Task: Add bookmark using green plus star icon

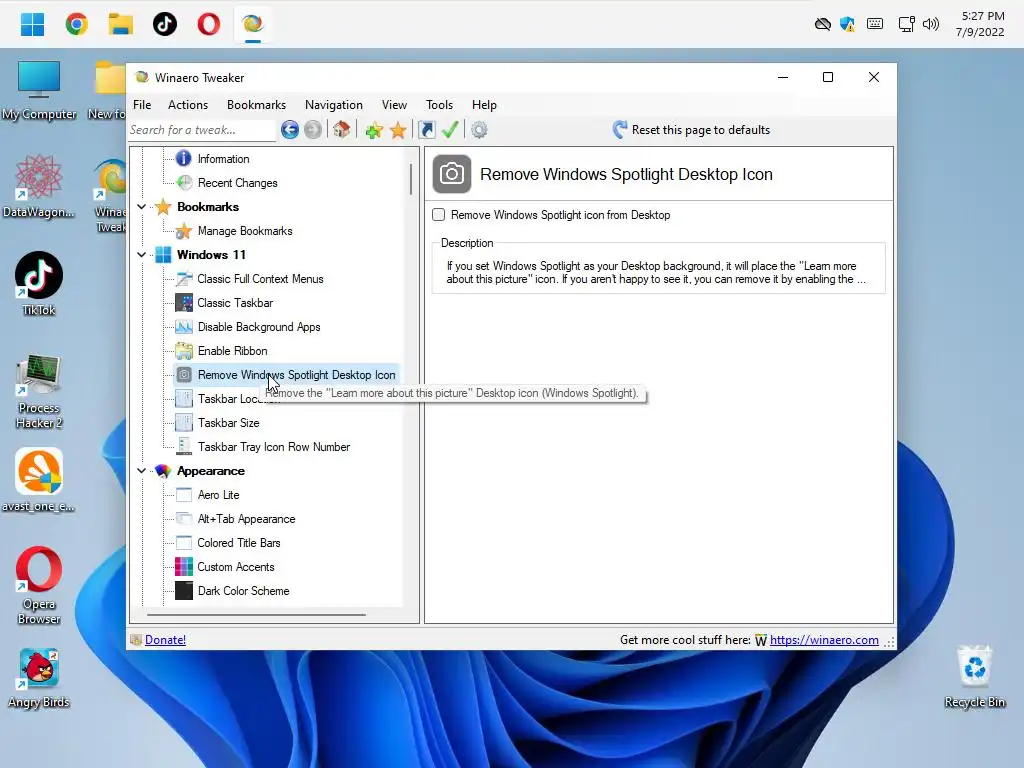Action: tap(374, 130)
